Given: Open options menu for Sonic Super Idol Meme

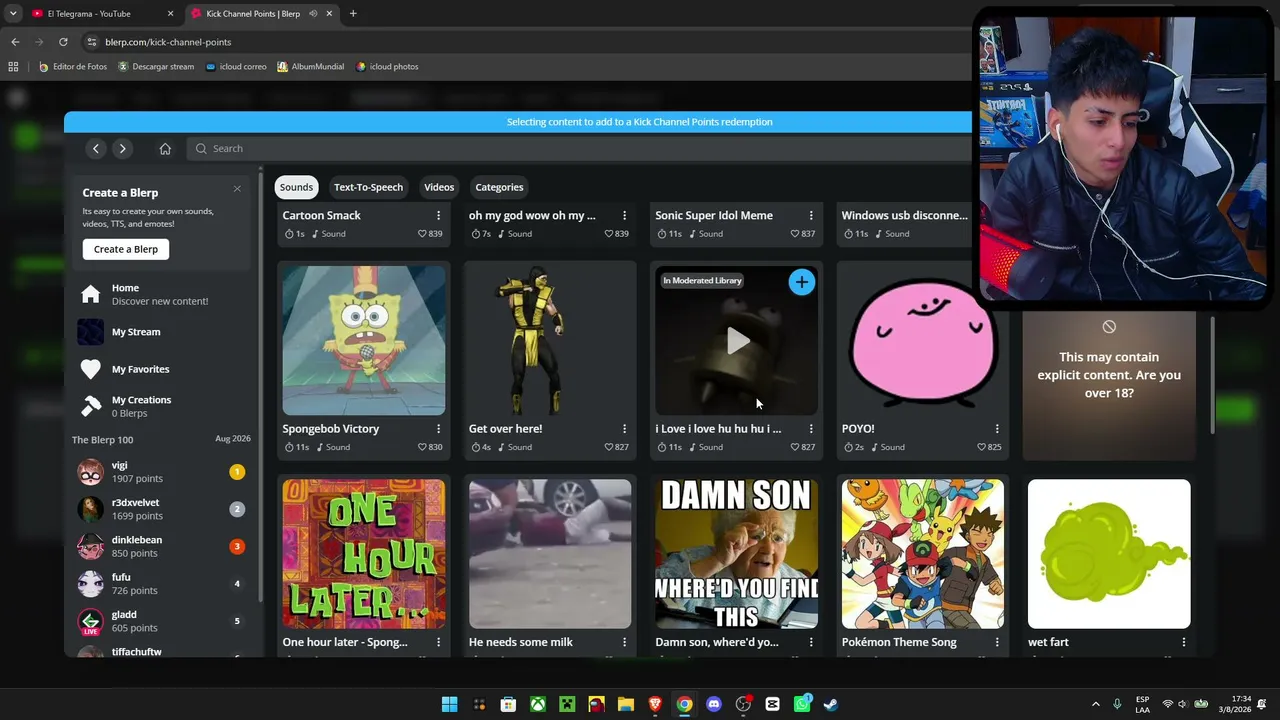Looking at the screenshot, I should [811, 215].
